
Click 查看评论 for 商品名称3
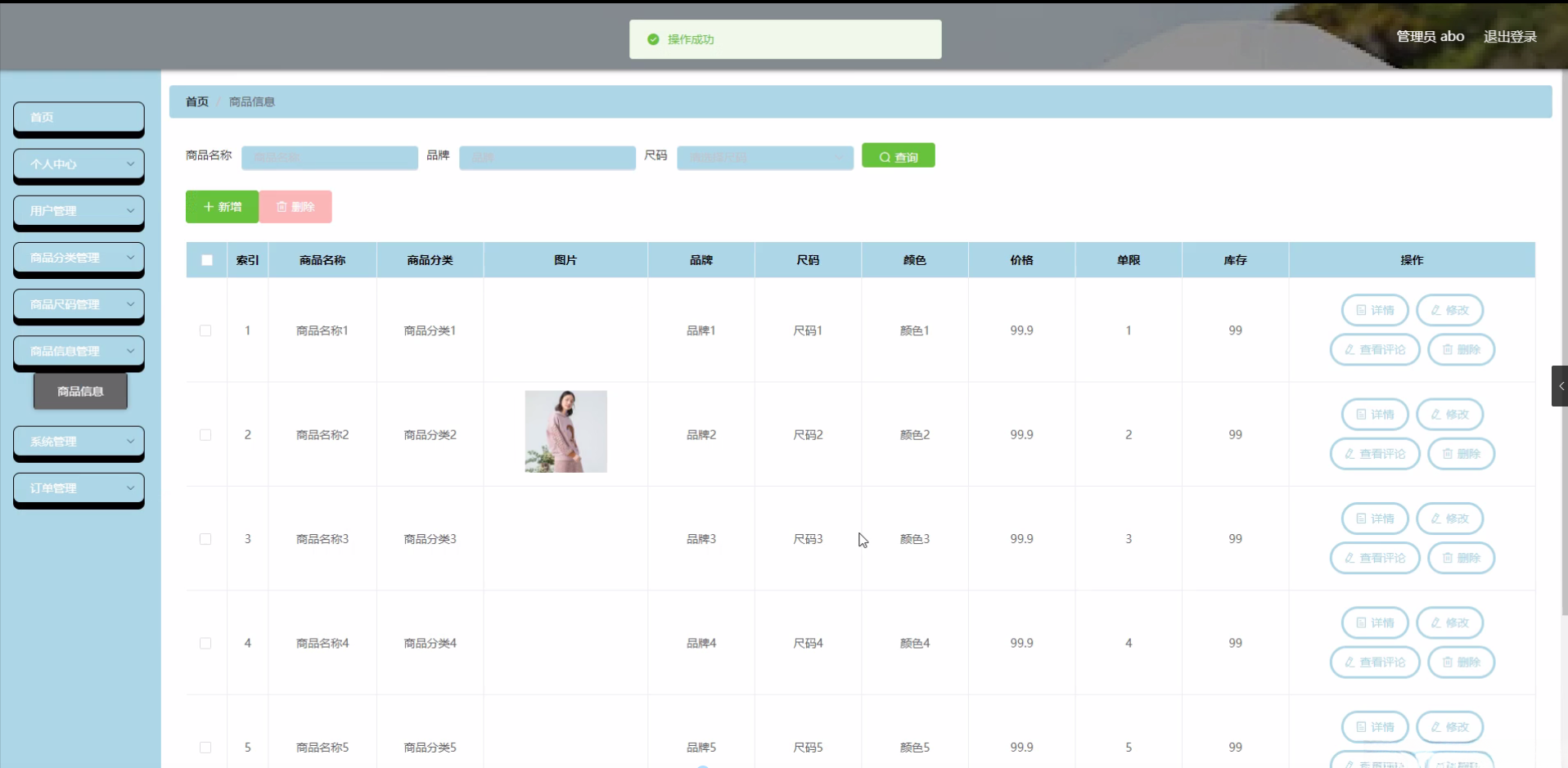click(x=1375, y=558)
